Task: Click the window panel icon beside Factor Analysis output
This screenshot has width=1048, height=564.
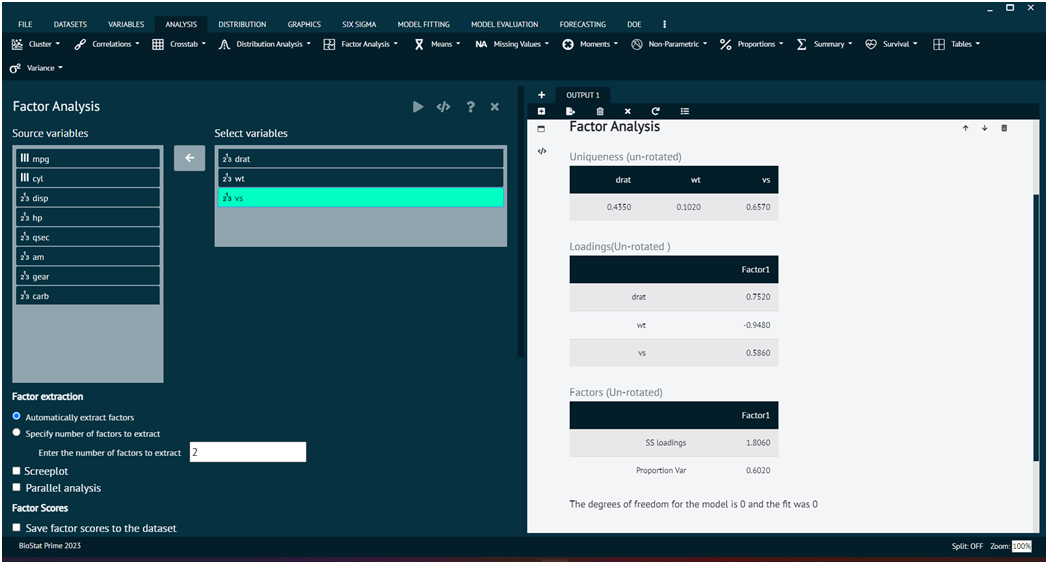Action: pyautogui.click(x=541, y=129)
